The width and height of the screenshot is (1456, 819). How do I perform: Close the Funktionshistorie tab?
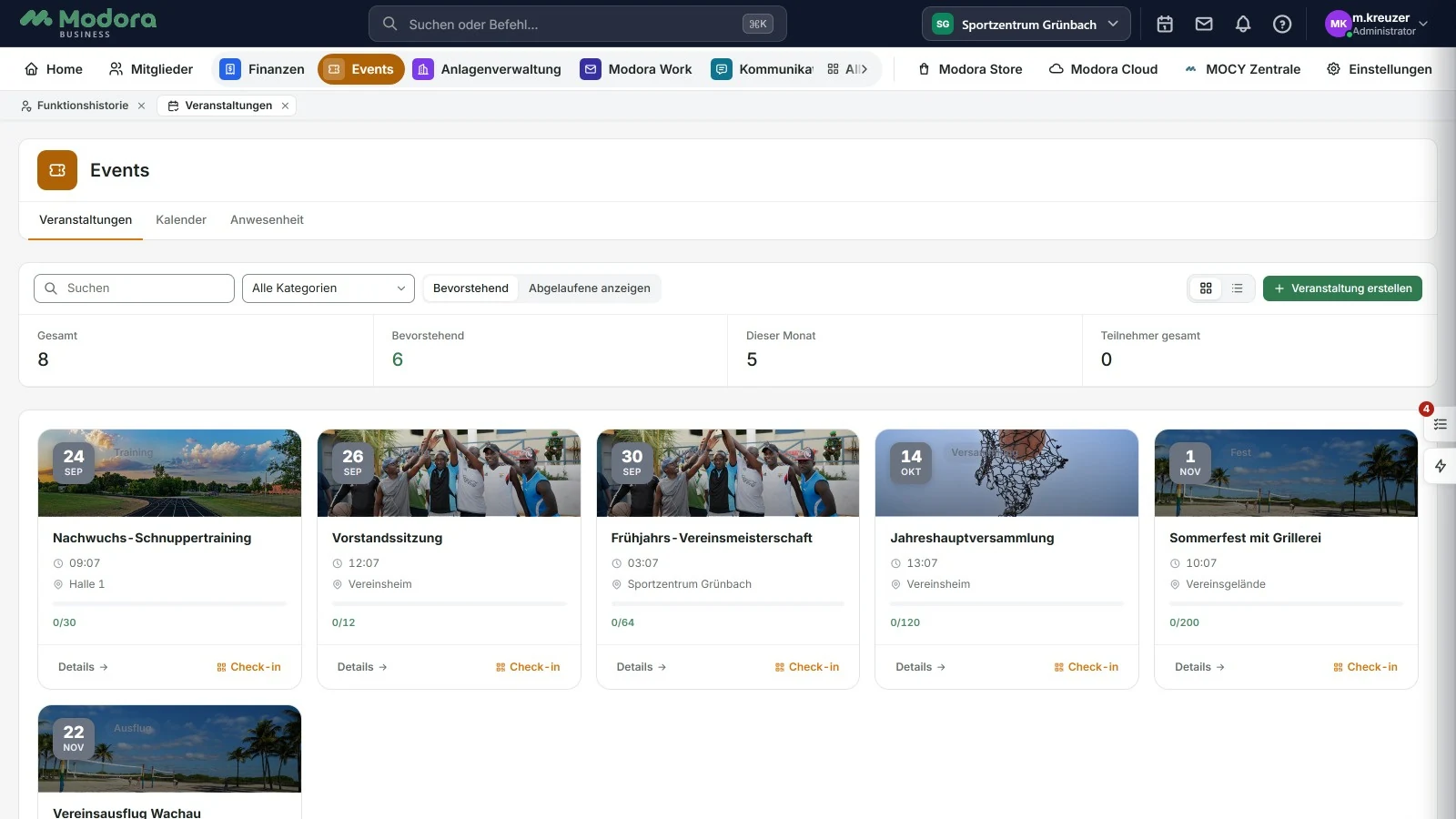[x=141, y=106]
